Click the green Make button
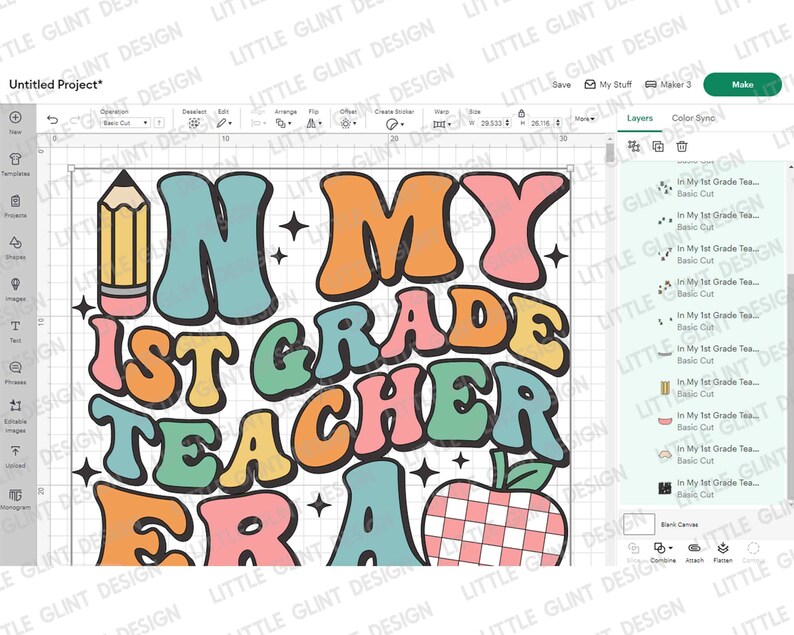794x635 pixels. tap(742, 85)
